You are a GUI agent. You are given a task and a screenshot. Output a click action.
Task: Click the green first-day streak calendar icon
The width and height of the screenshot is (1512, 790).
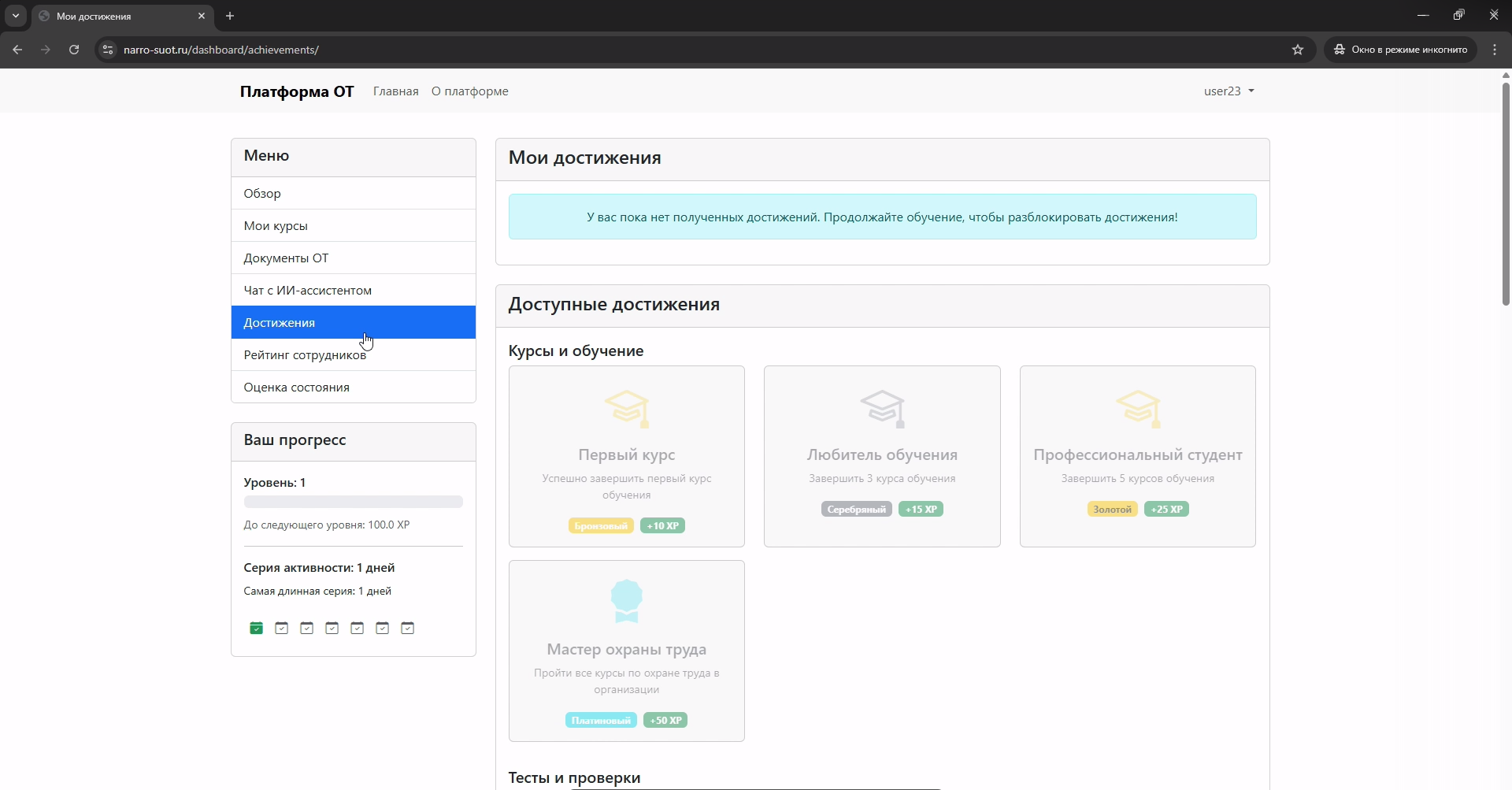click(256, 628)
